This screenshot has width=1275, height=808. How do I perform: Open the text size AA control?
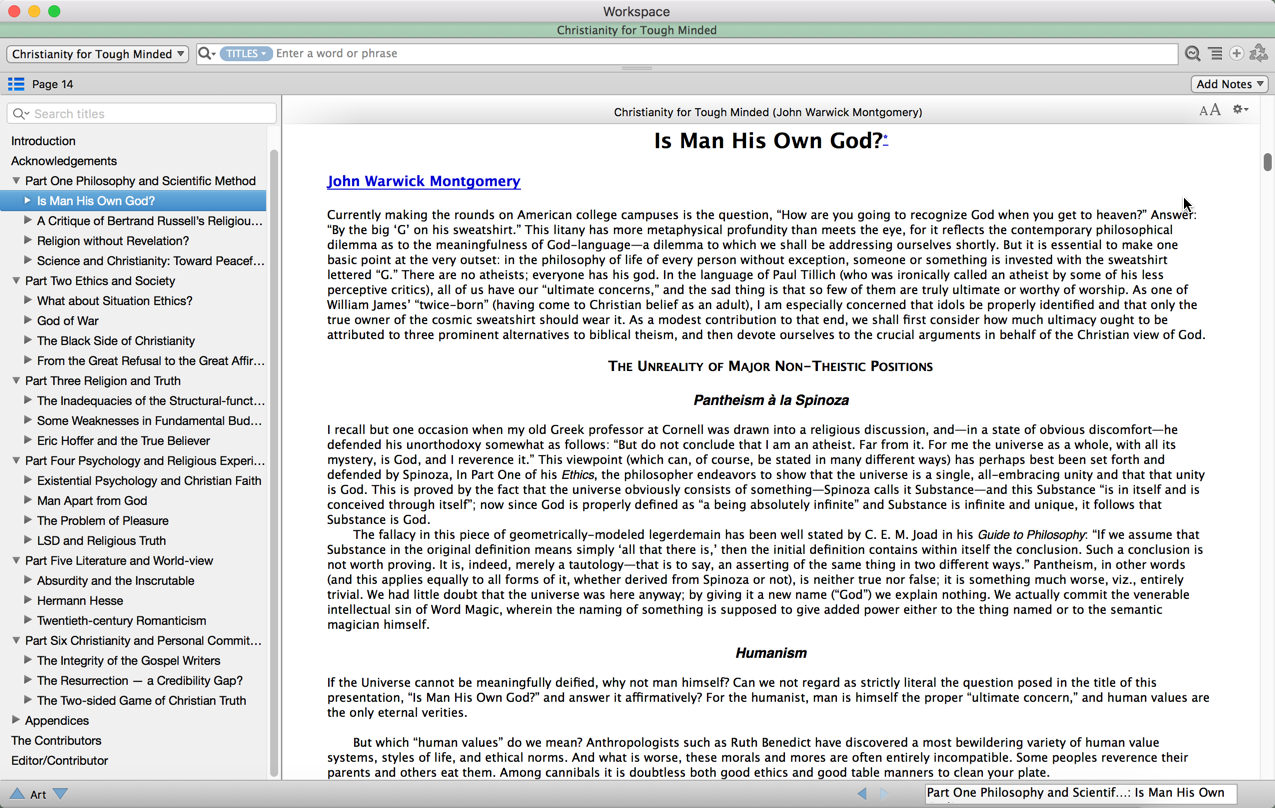(x=1210, y=110)
